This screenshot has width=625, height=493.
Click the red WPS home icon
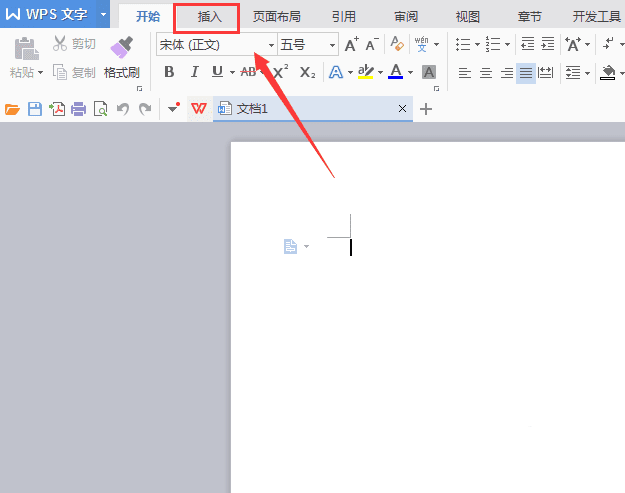[199, 108]
